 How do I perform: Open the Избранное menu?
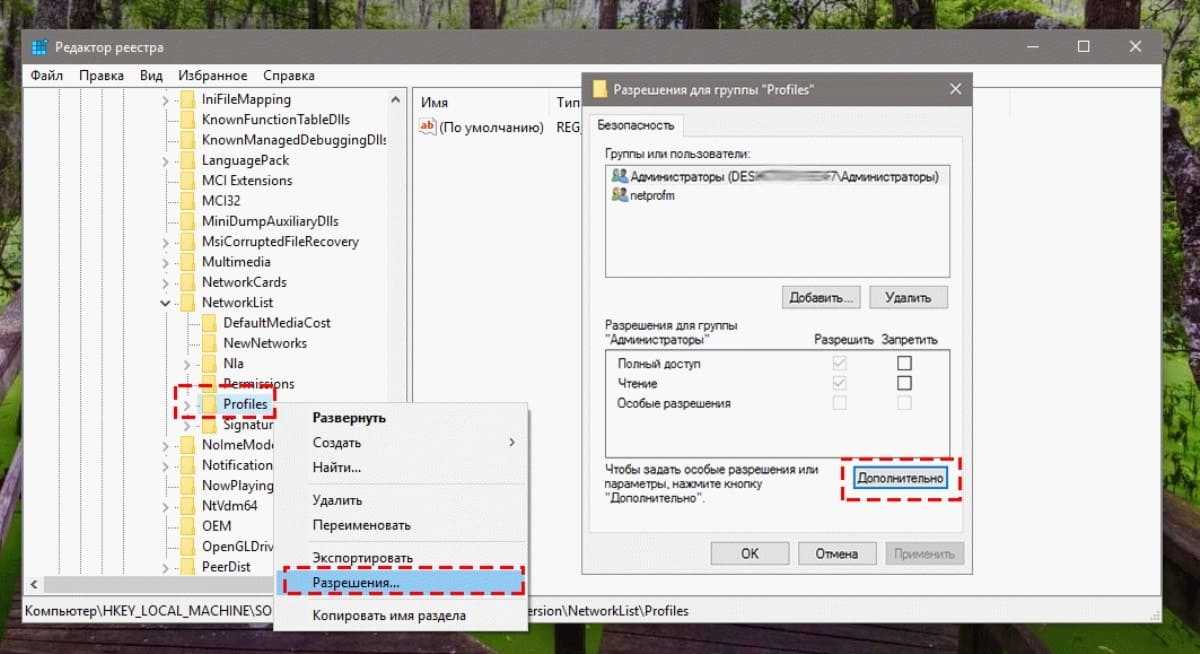point(213,75)
